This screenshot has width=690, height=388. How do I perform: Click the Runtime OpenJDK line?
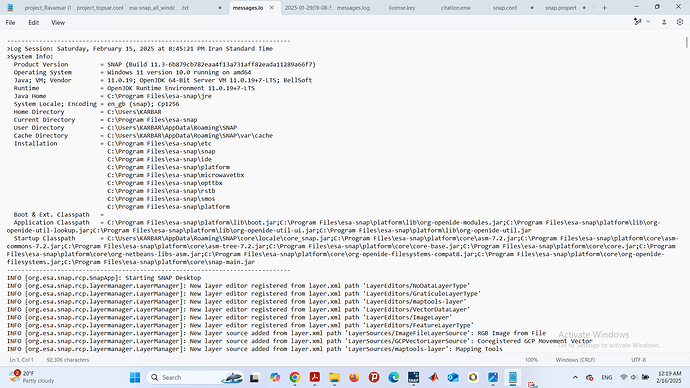tap(134, 88)
